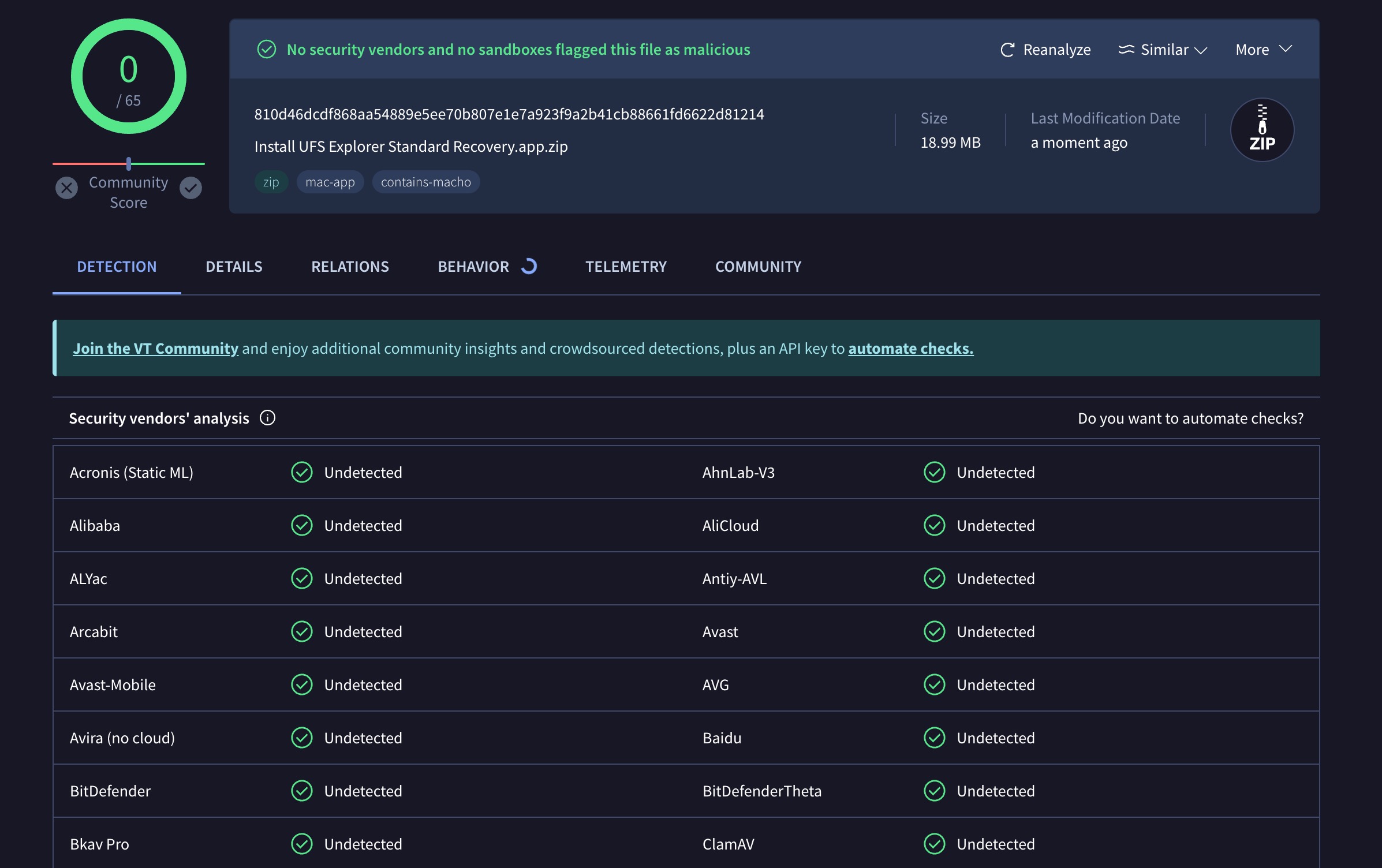The width and height of the screenshot is (1382, 868).
Task: Click the Behavior tab loading spinner
Action: (x=529, y=266)
